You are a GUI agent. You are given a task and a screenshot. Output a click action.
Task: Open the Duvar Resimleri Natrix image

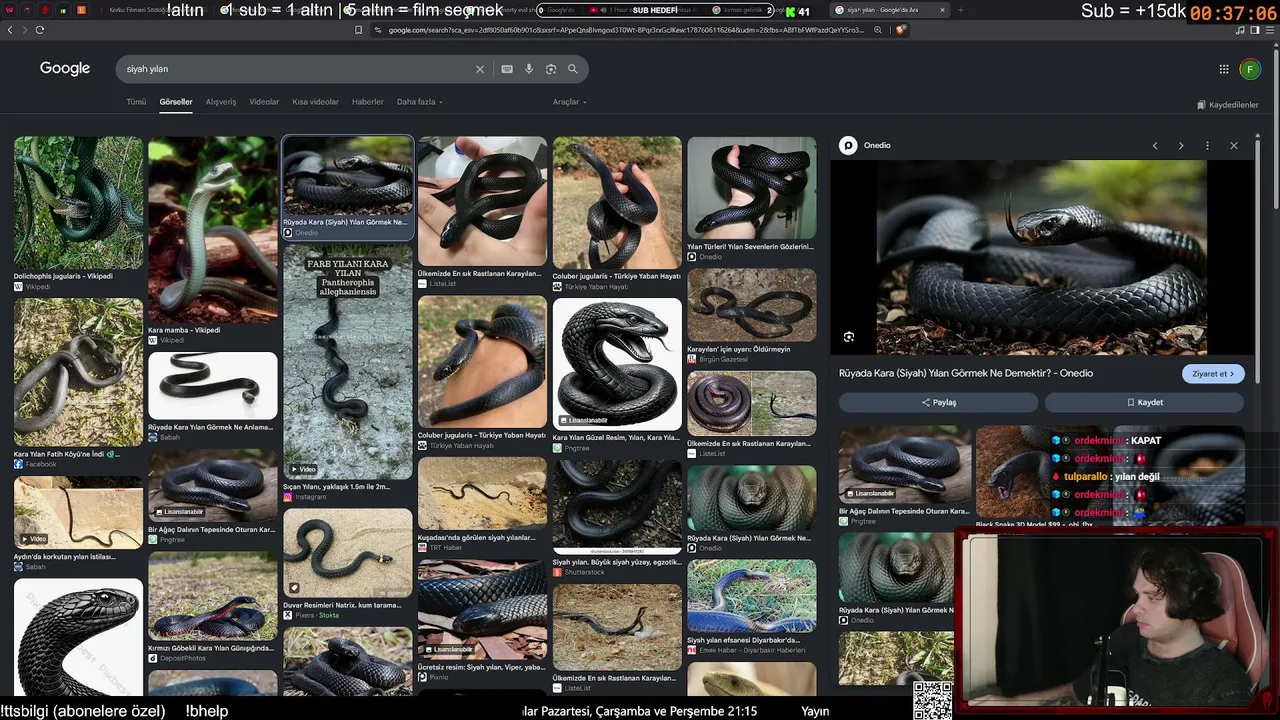tap(348, 553)
